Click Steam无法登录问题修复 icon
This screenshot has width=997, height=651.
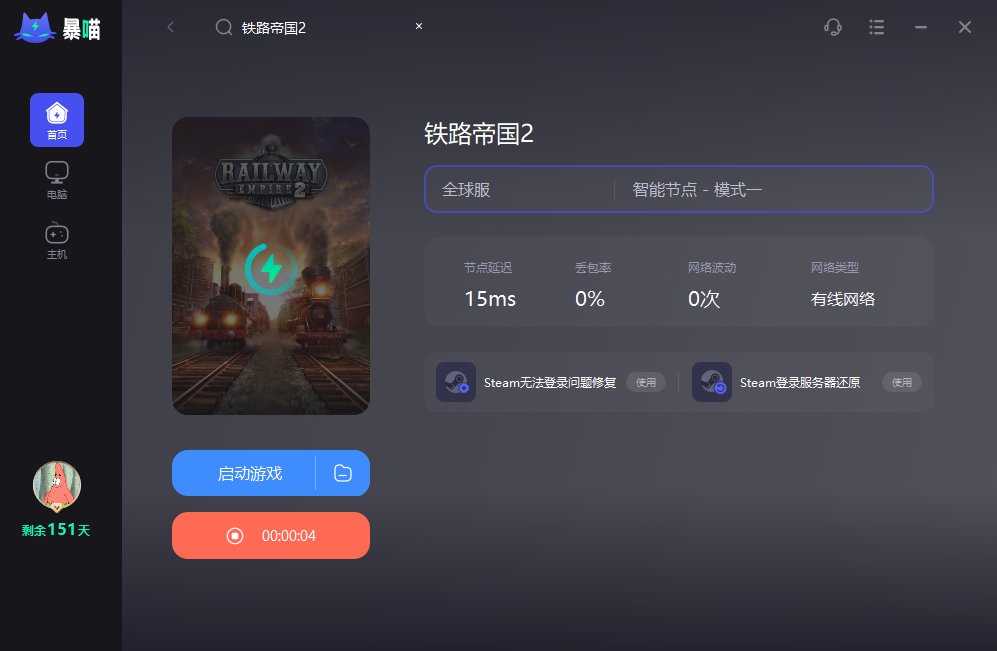[x=456, y=382]
